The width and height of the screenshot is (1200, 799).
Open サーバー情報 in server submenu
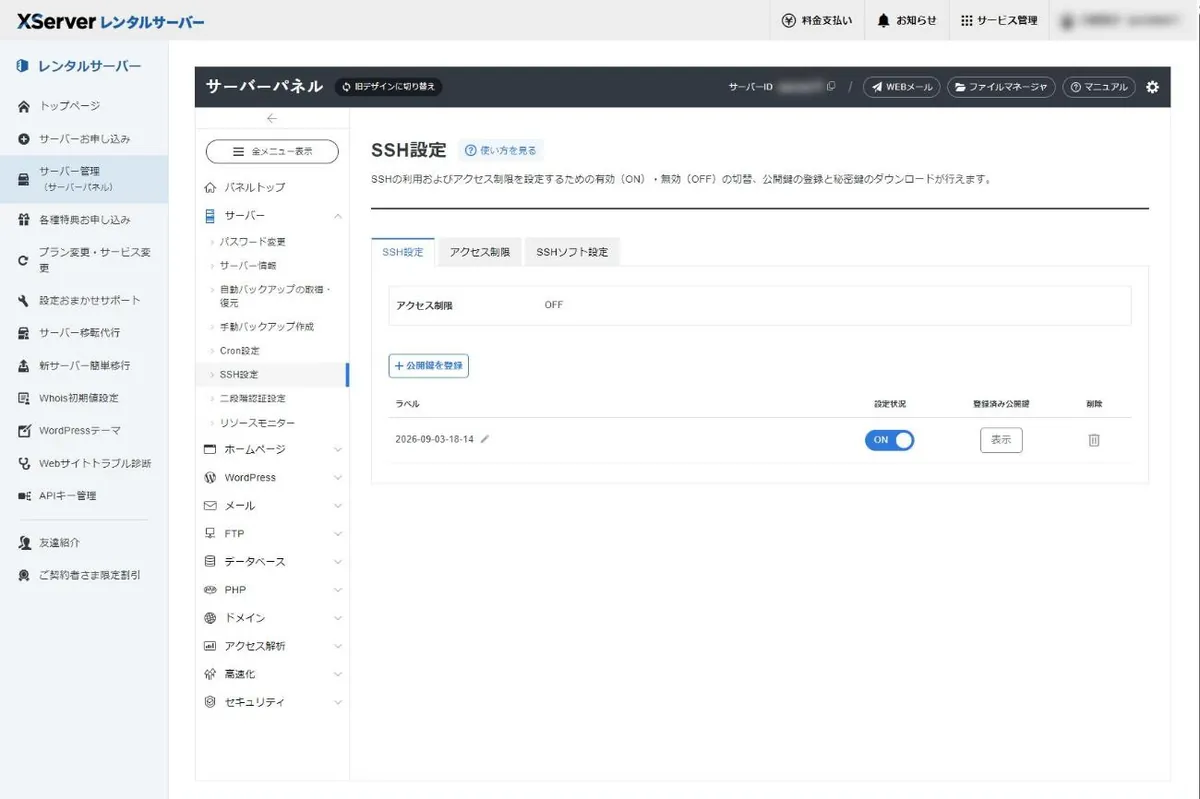[x=248, y=266]
